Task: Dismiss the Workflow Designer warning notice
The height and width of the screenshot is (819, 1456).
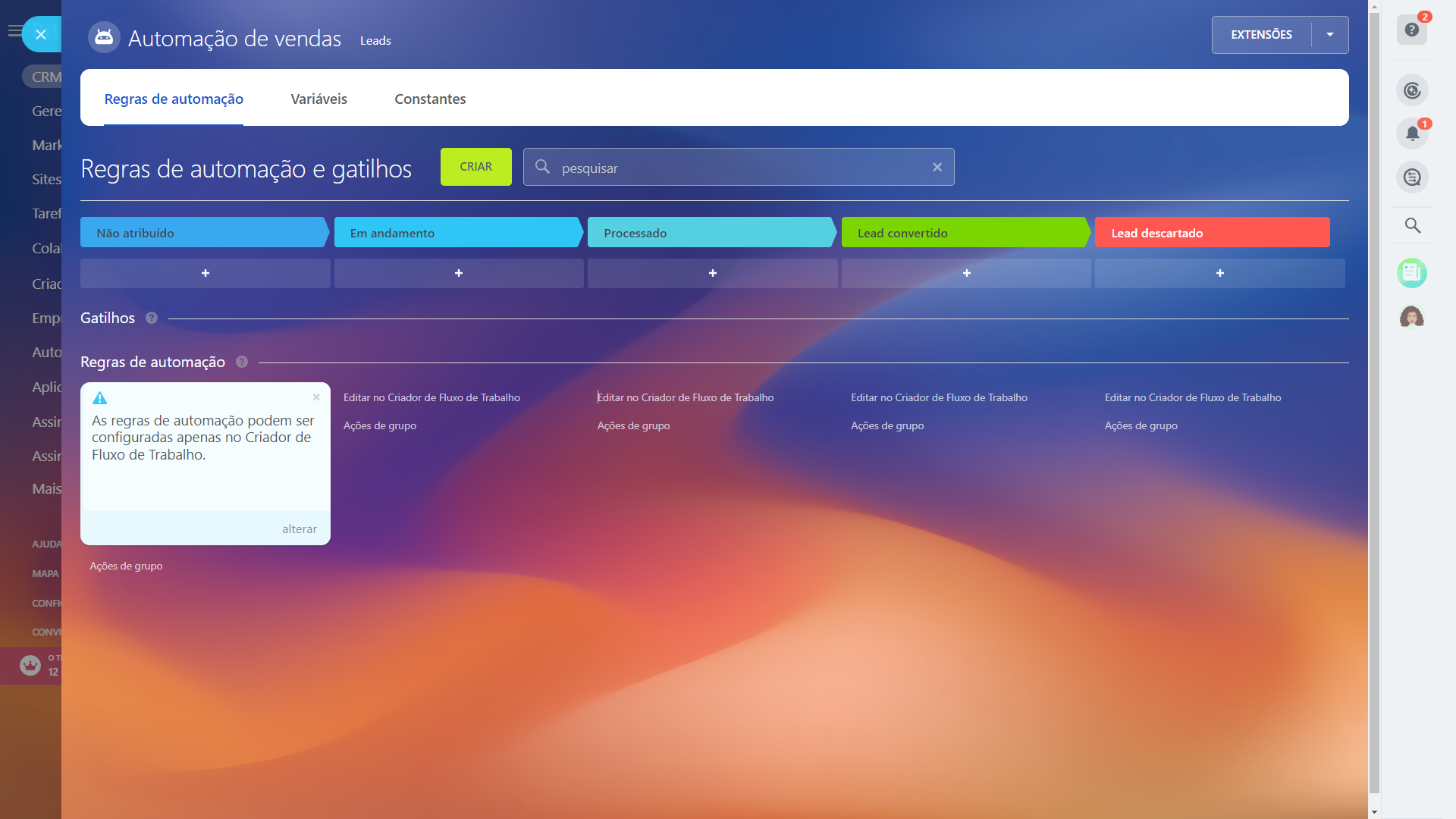Action: point(316,397)
